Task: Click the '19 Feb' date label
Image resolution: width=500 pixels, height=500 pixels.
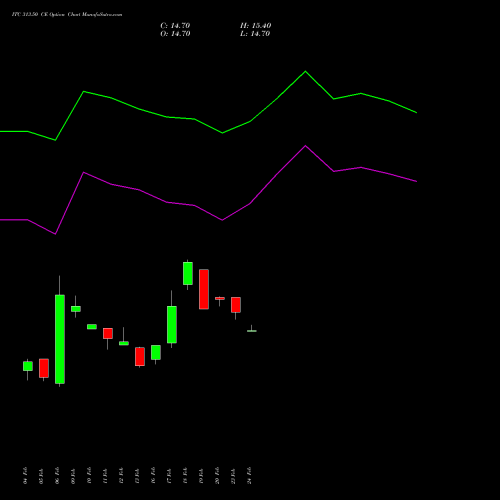Action: pos(201,475)
